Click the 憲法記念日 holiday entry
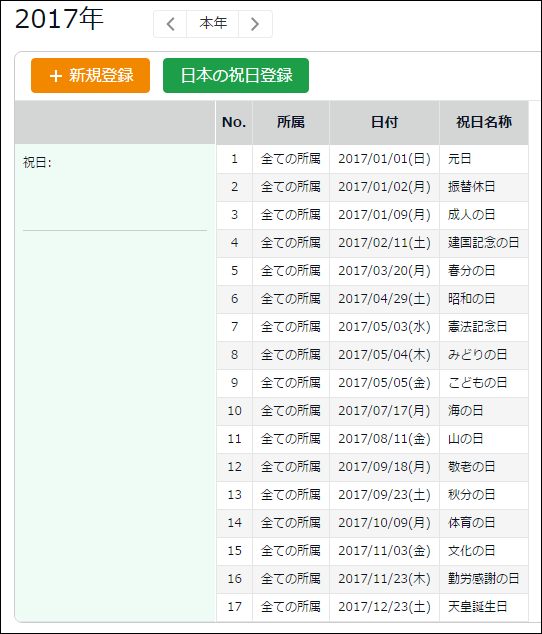The width and height of the screenshot is (542, 634). [x=477, y=327]
